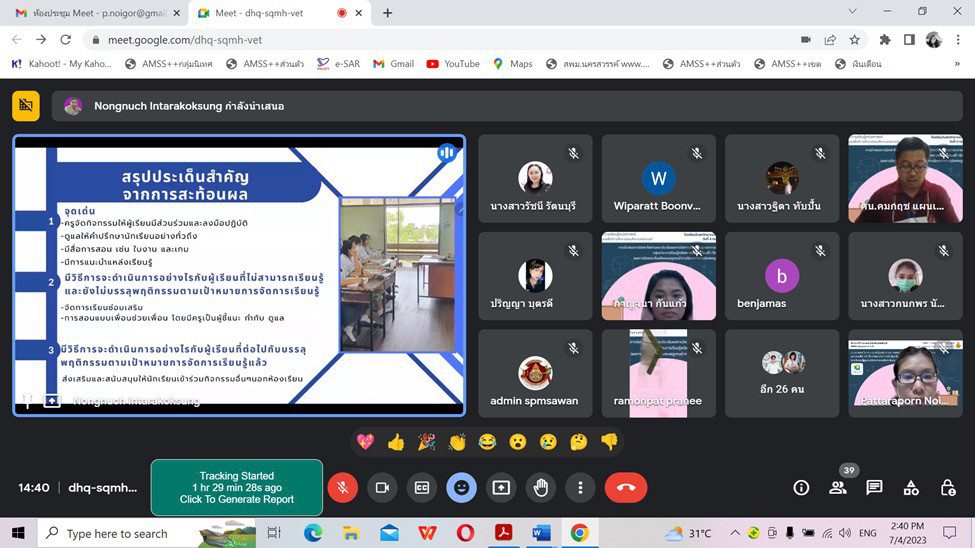Send the heart reaction
Screen dimensions: 975x548
[366, 442]
